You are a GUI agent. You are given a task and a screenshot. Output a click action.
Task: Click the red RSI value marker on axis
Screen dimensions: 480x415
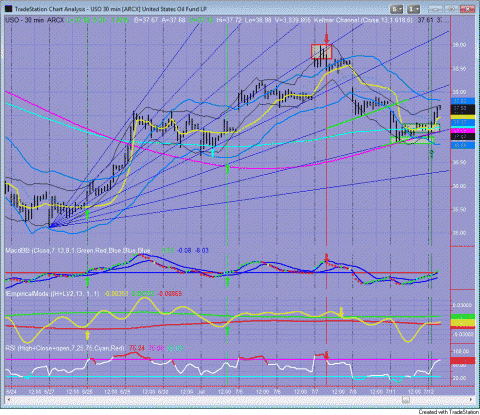[x=463, y=360]
